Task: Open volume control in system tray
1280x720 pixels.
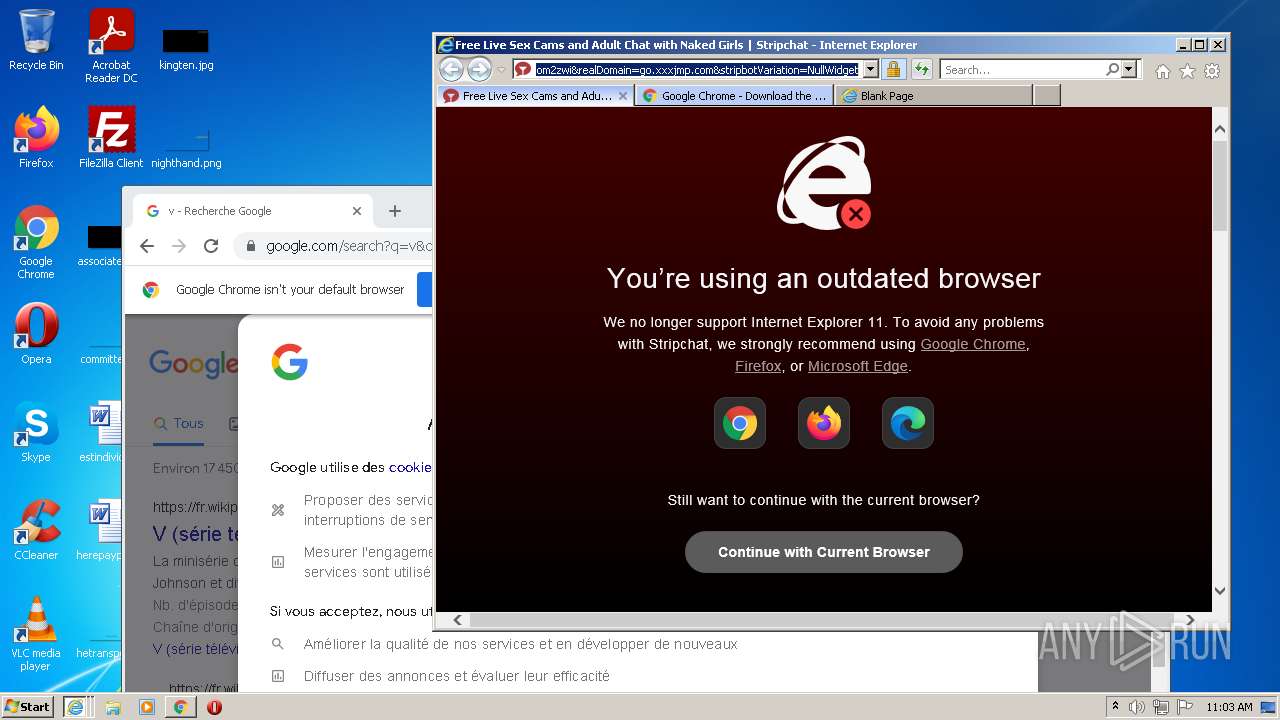Action: [1137, 707]
